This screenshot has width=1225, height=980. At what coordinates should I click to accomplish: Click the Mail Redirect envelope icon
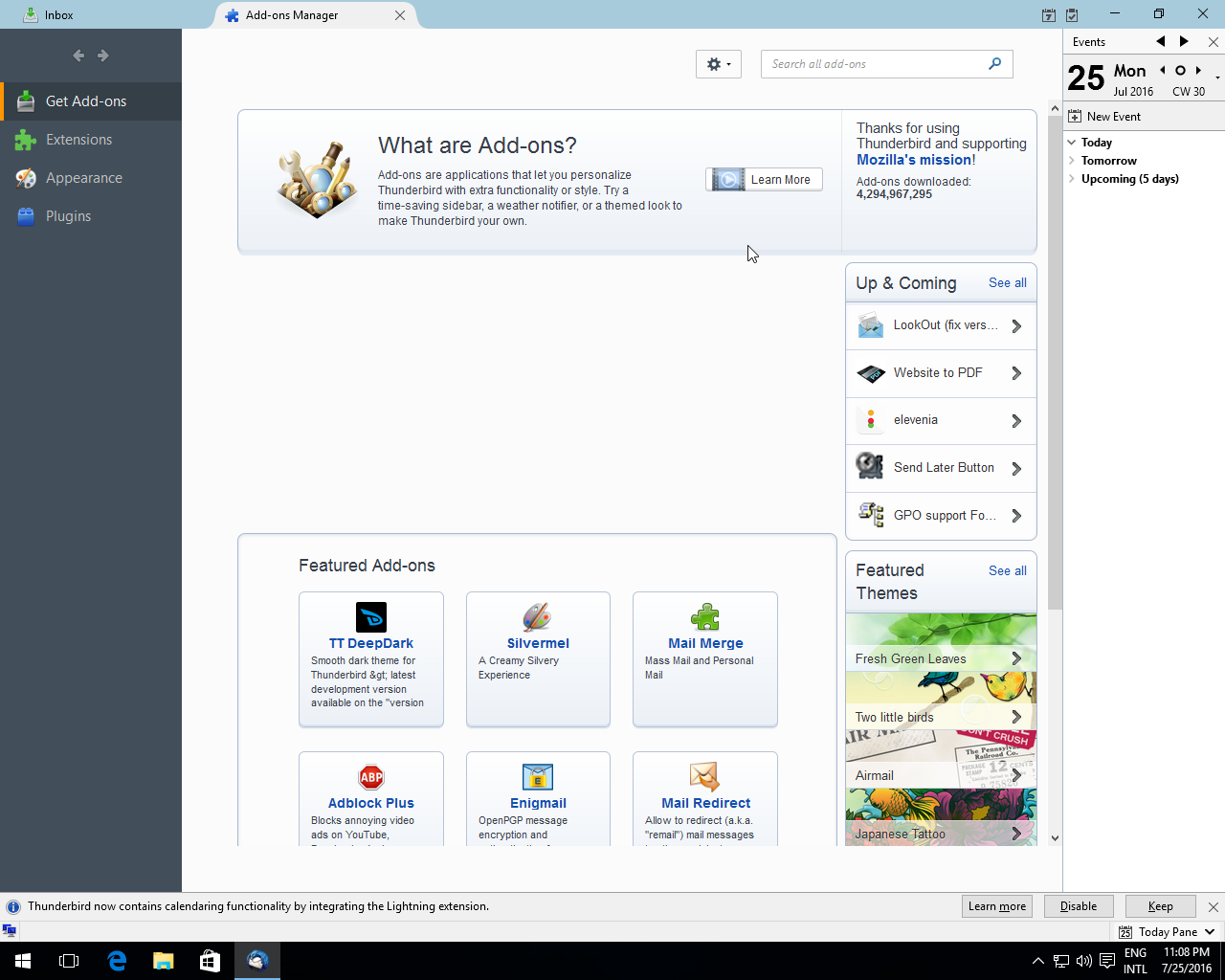705,777
